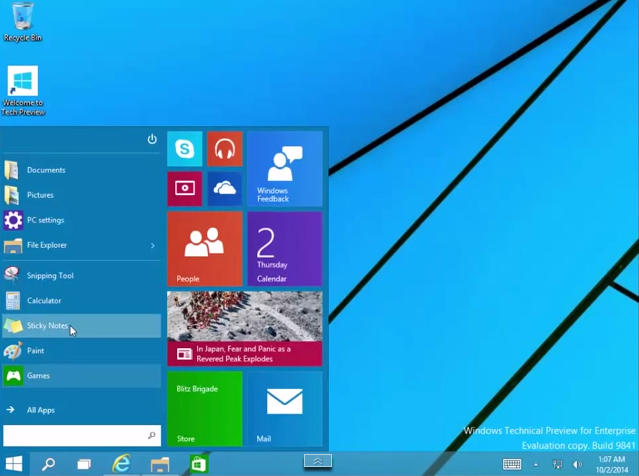This screenshot has width=639, height=476.
Task: Open the news tile about Japan
Action: (245, 328)
